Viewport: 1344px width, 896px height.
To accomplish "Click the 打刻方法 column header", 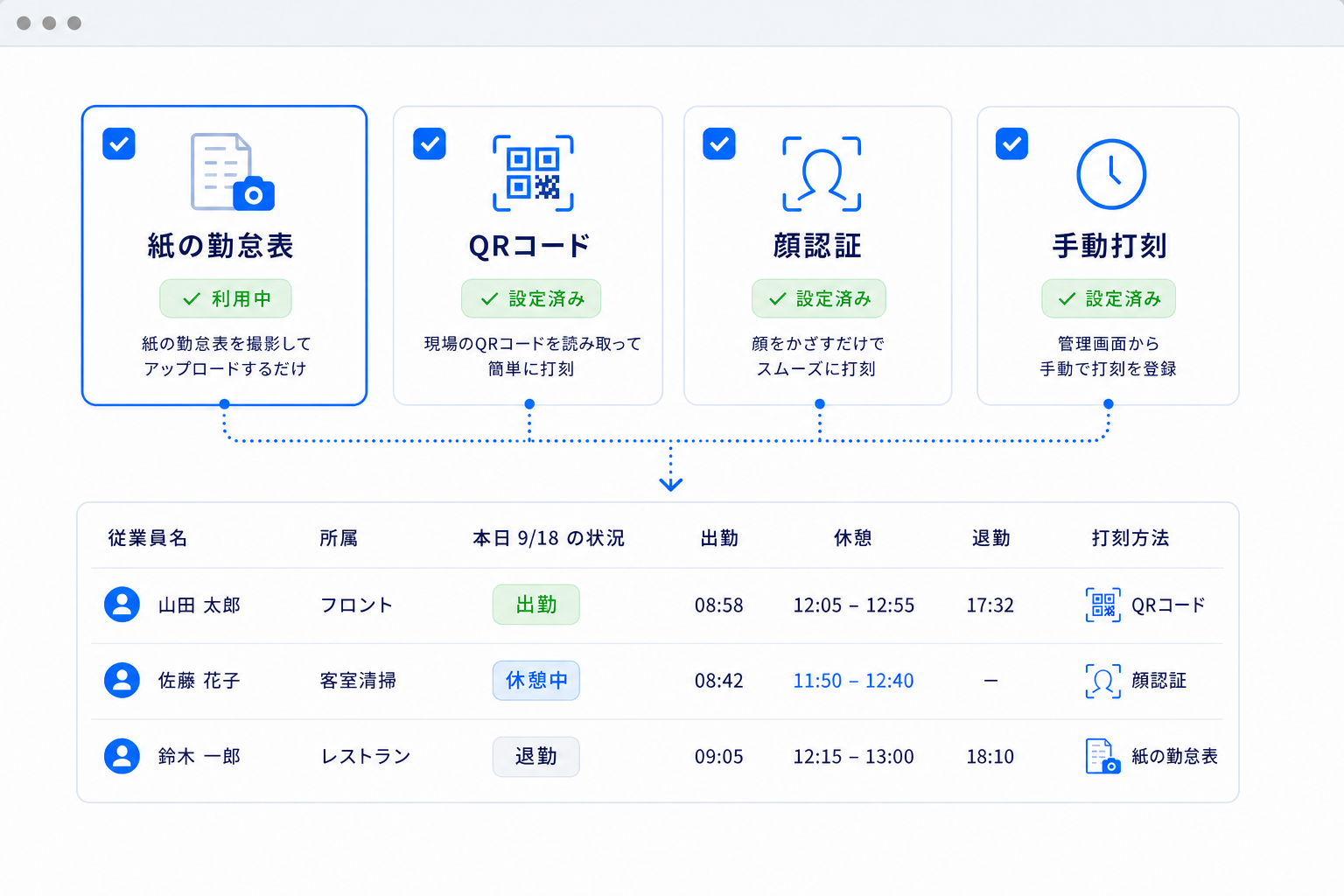I will coord(1130,538).
